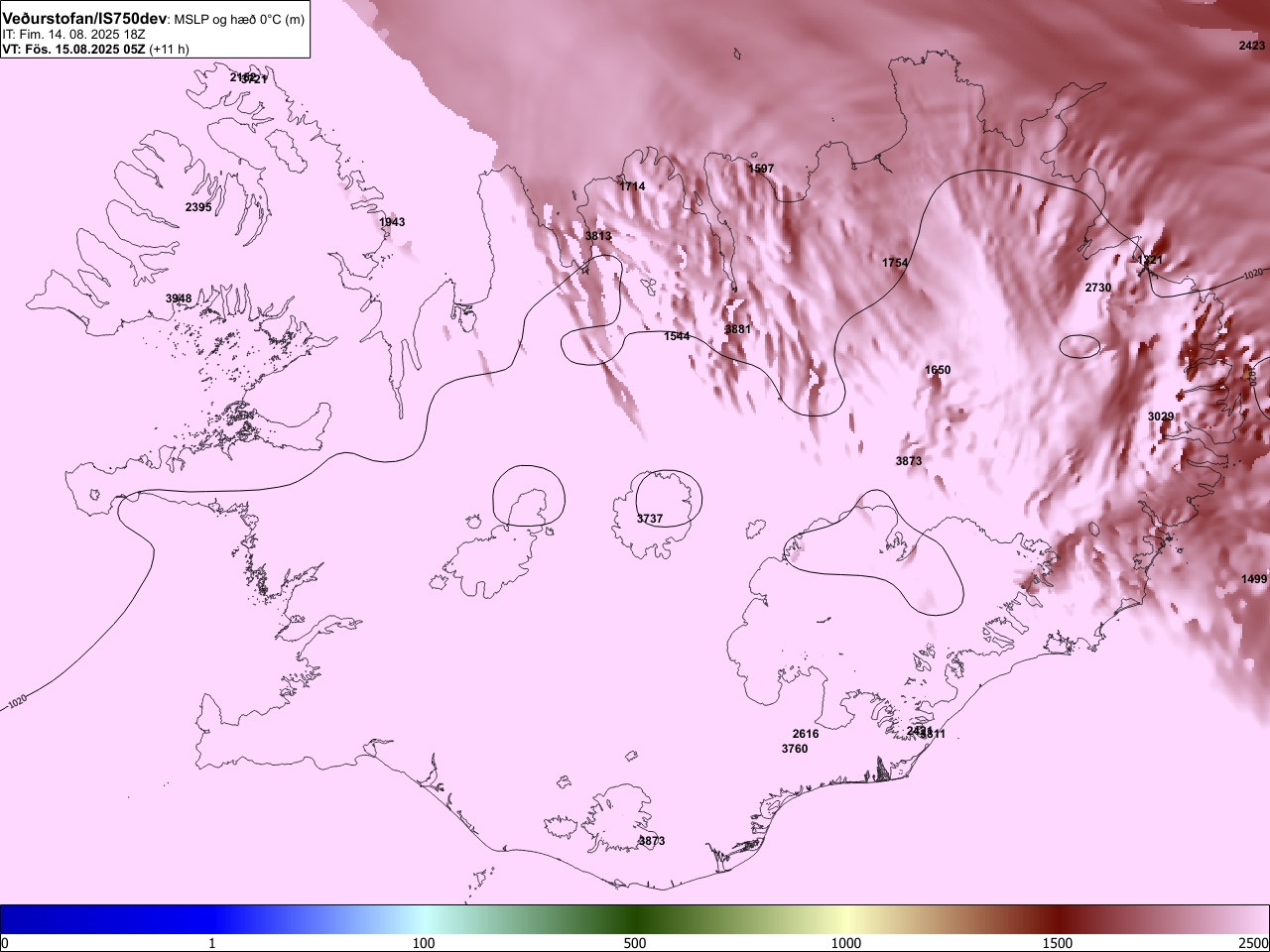The height and width of the screenshot is (952, 1270).
Task: Click the dark red segment of the colorbar
Action: [1058, 919]
